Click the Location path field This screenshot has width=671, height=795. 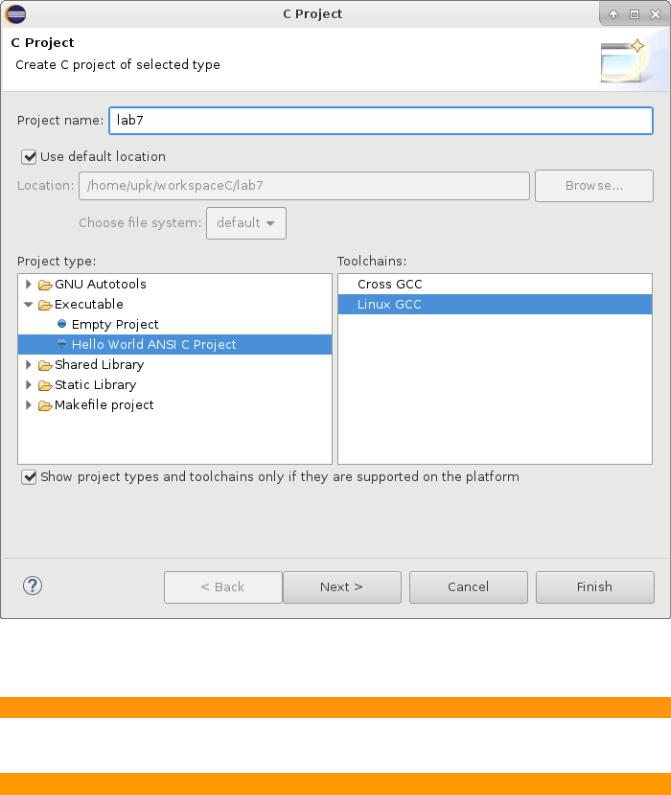tap(304, 186)
